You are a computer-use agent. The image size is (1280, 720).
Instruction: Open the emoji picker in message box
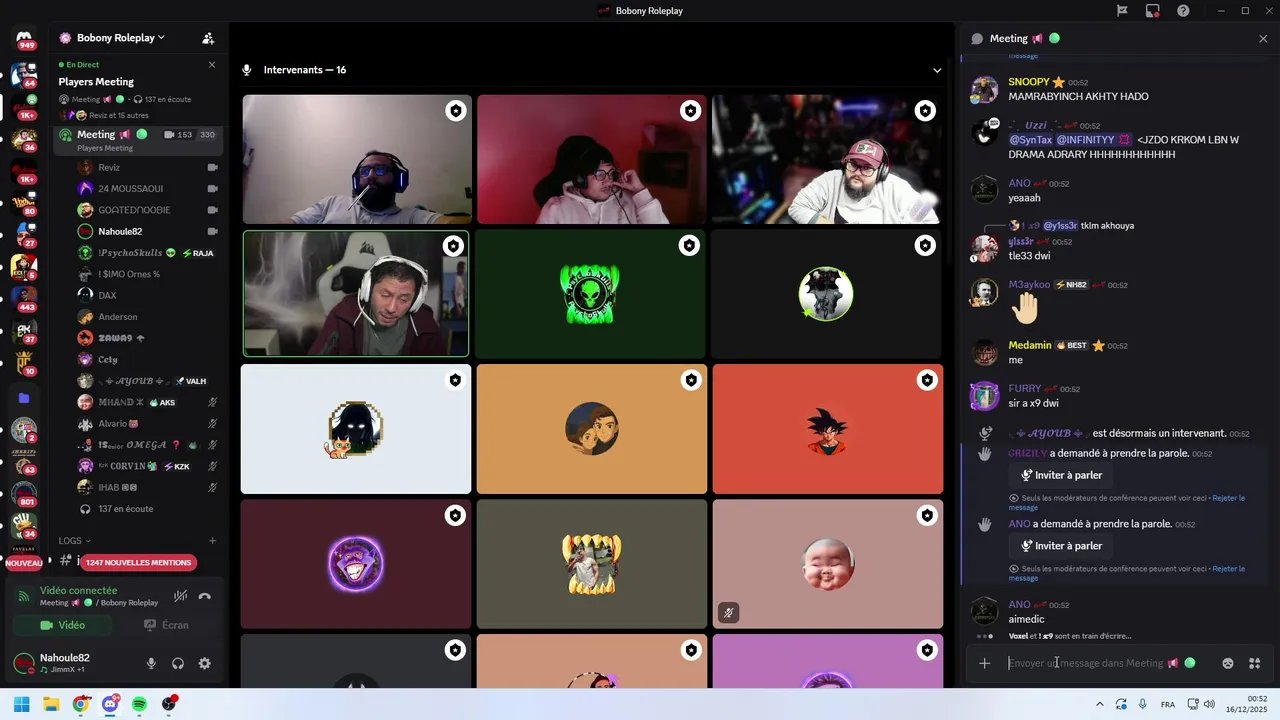1228,663
